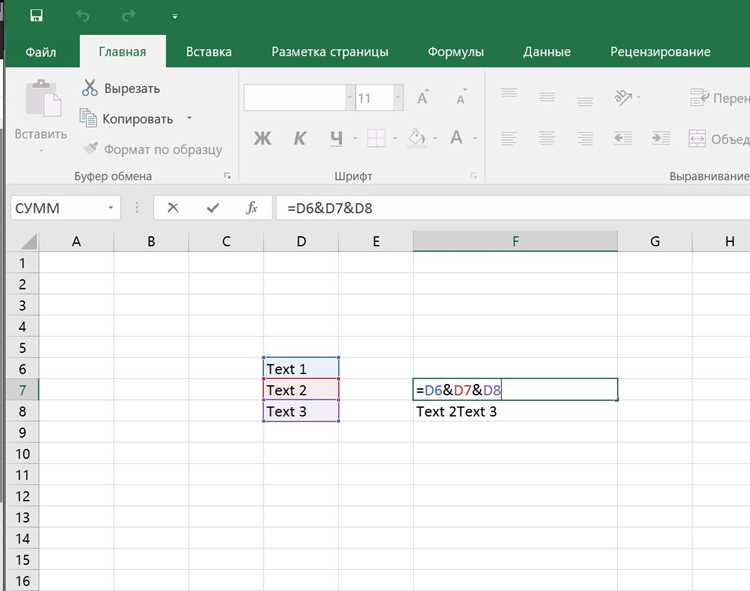This screenshot has width=750, height=591.
Task: Click the increase indent icon
Action: tap(661, 139)
